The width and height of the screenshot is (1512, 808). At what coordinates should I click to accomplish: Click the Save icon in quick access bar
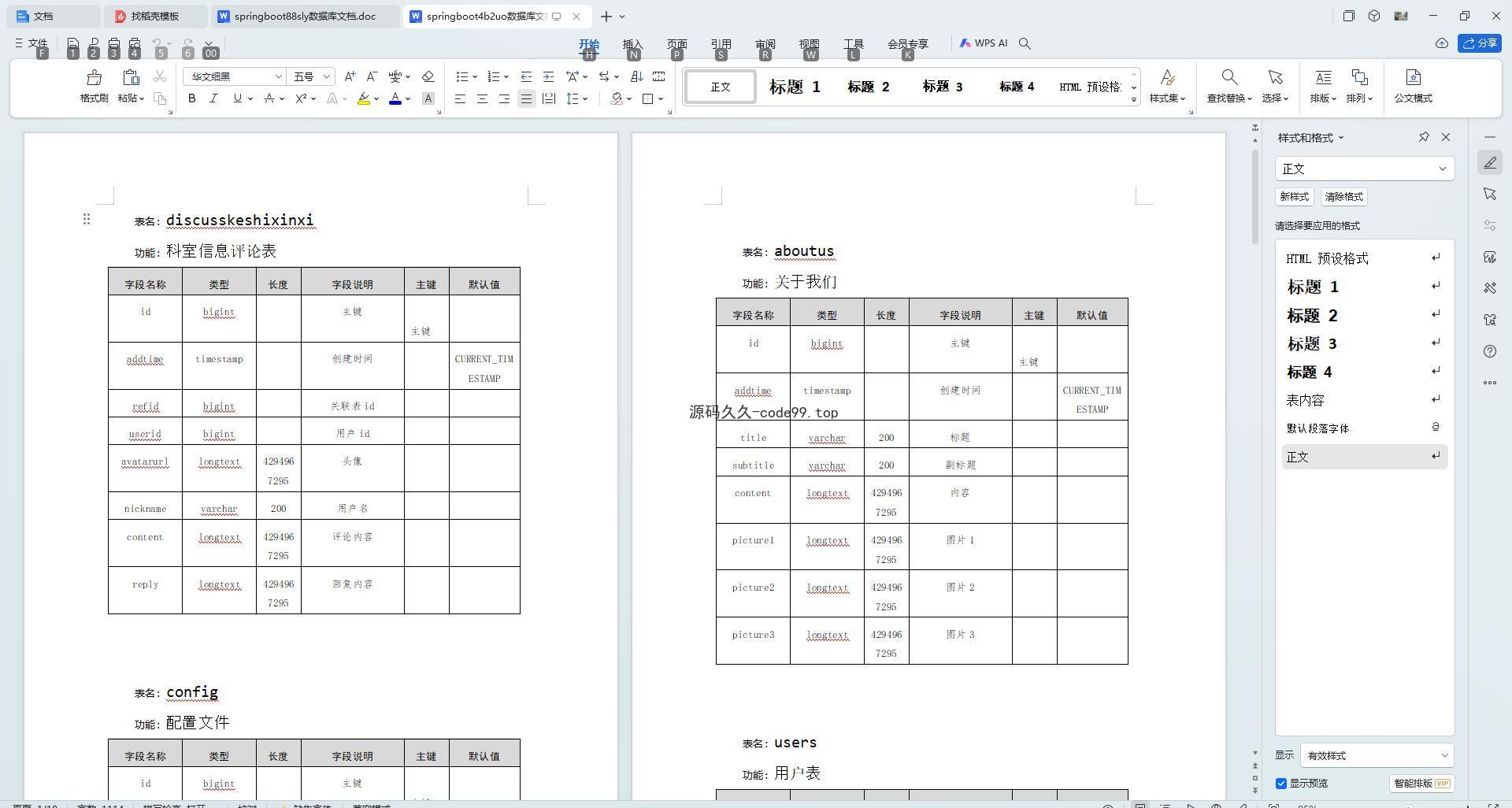click(x=72, y=44)
